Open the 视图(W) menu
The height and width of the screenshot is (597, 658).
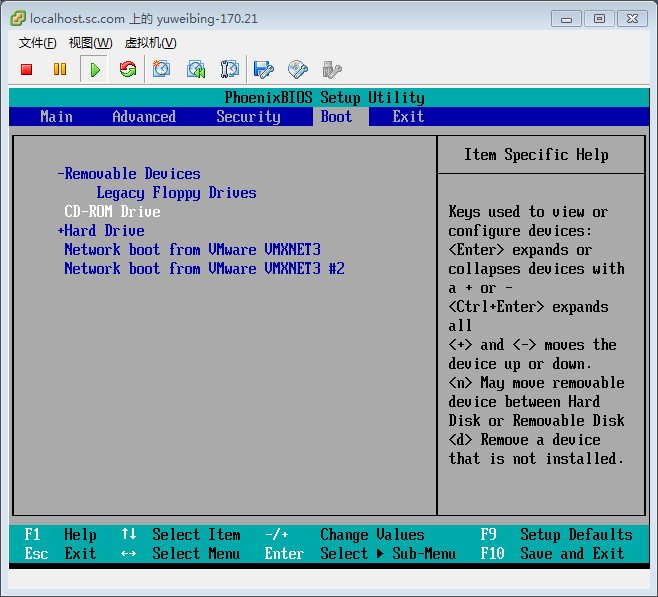(90, 43)
